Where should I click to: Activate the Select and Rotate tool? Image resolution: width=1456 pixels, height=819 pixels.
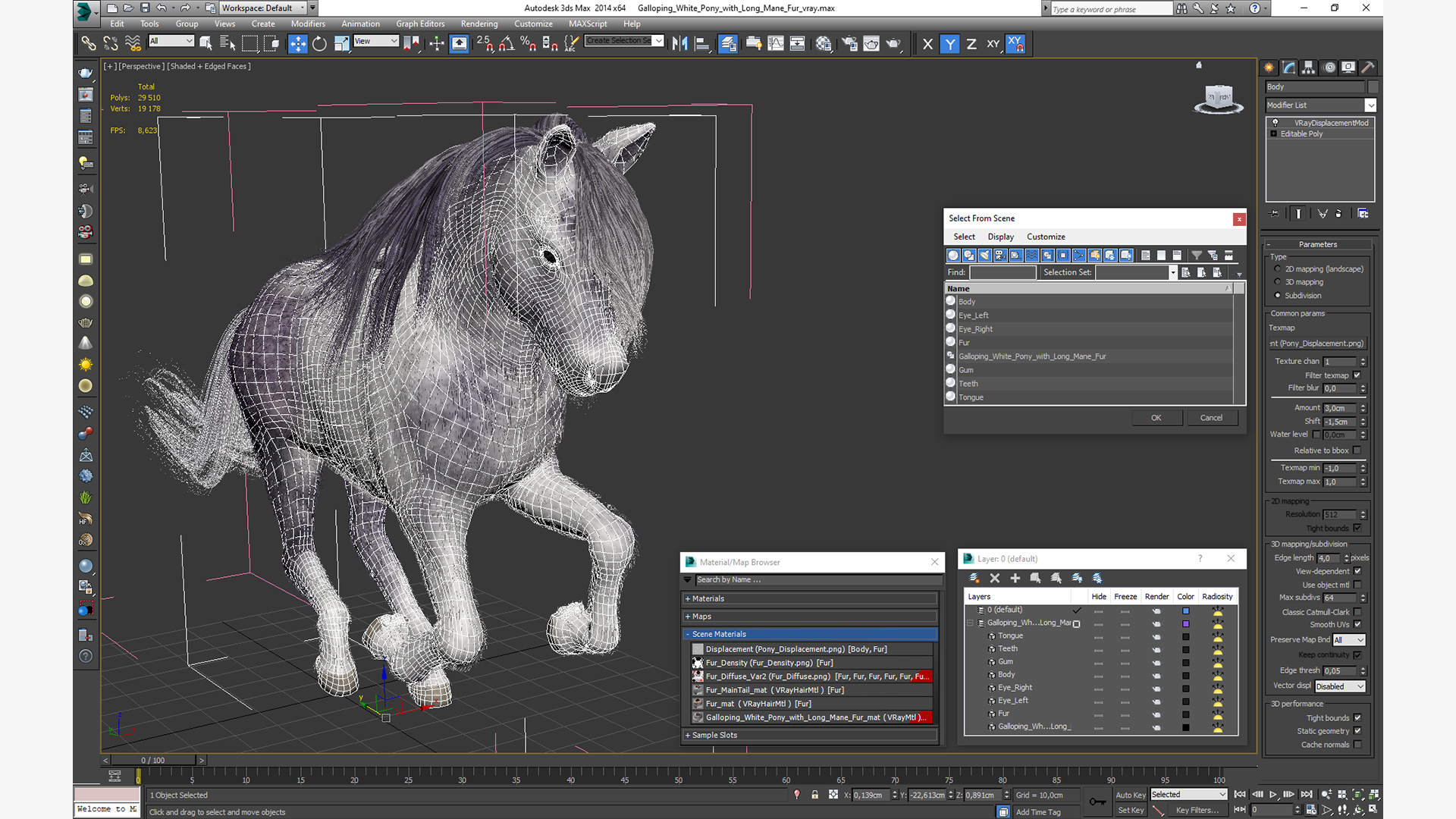(320, 44)
